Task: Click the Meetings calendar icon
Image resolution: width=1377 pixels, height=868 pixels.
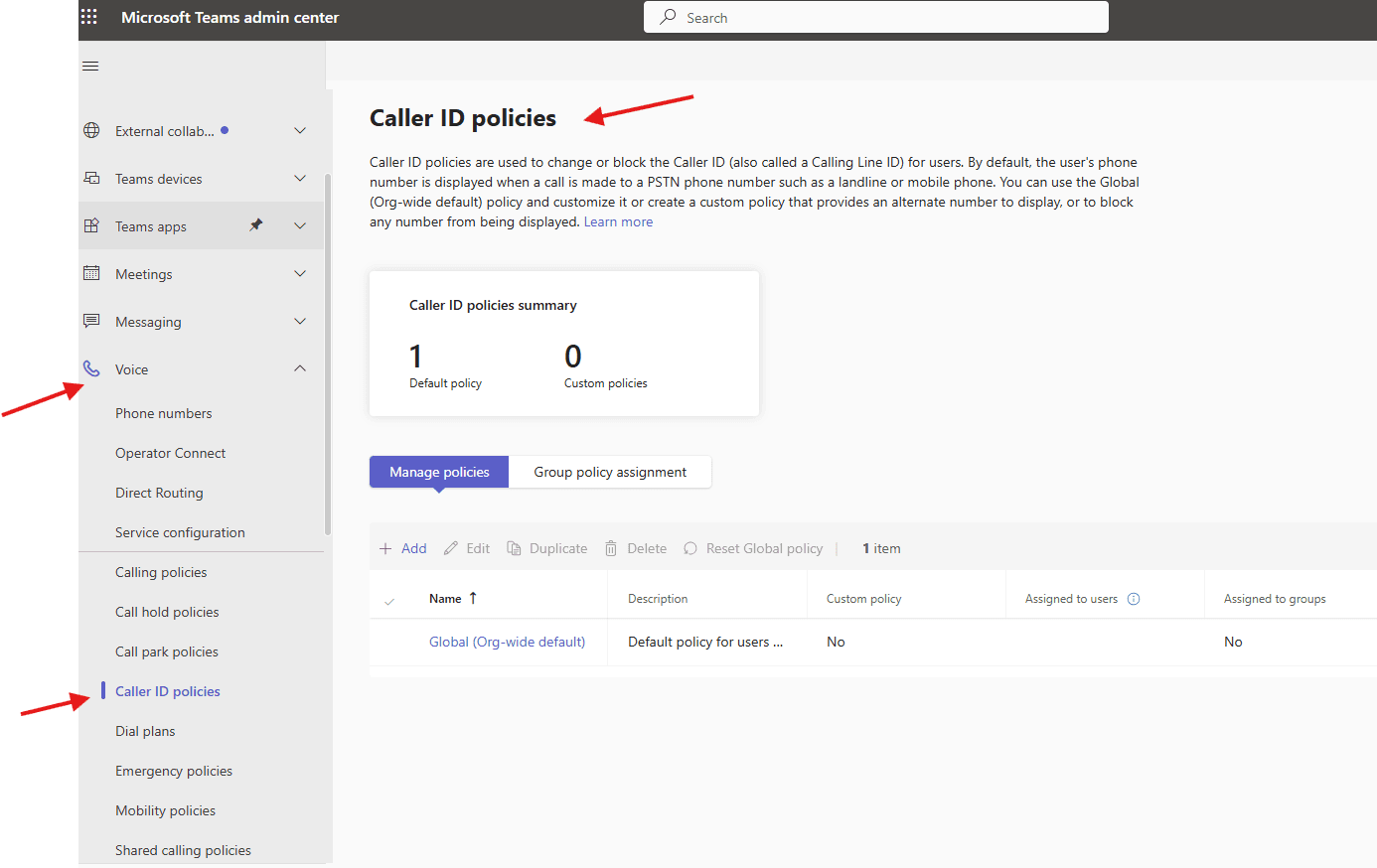Action: (x=91, y=273)
